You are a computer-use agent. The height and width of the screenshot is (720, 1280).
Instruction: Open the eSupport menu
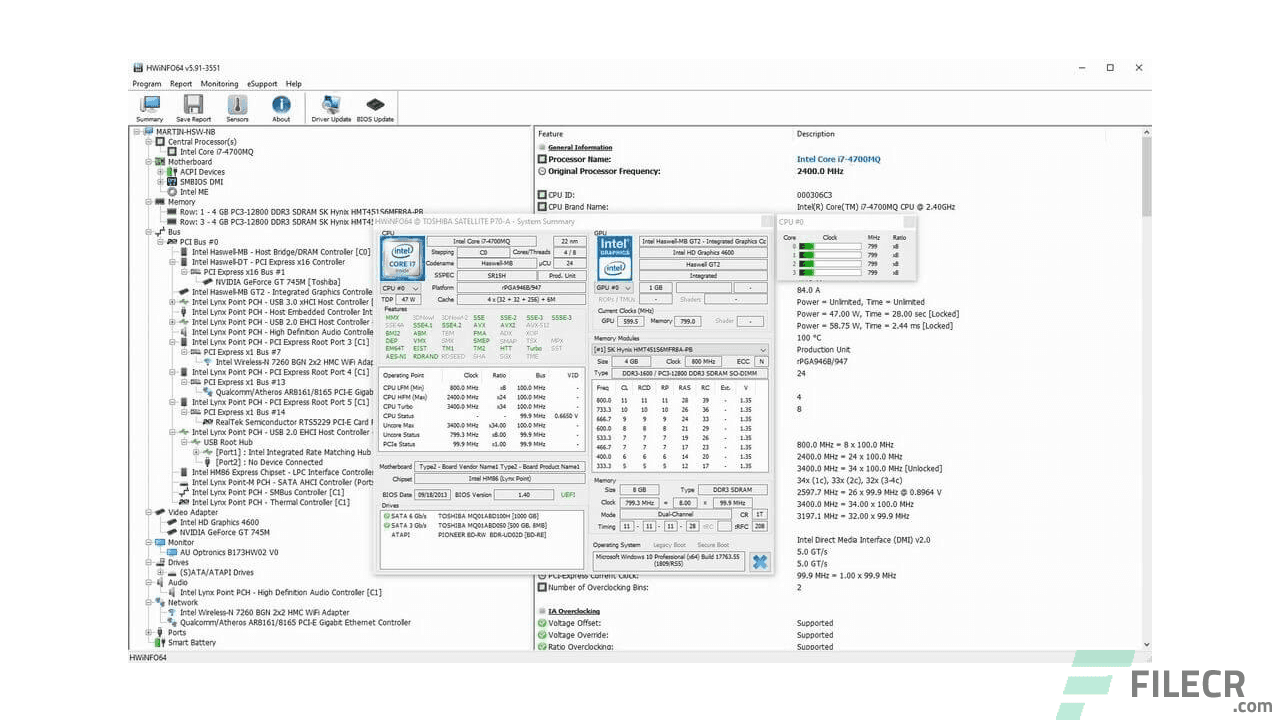[262, 84]
